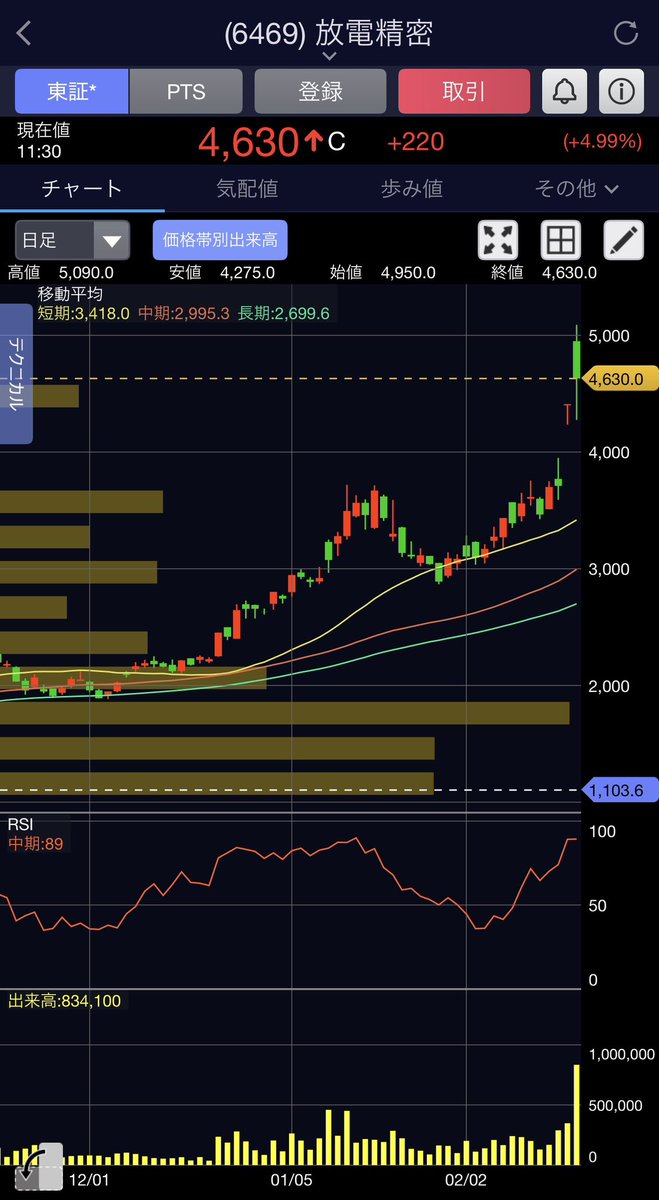Tap the (+4.99%) percent change
This screenshot has height=1200, width=659.
point(602,142)
